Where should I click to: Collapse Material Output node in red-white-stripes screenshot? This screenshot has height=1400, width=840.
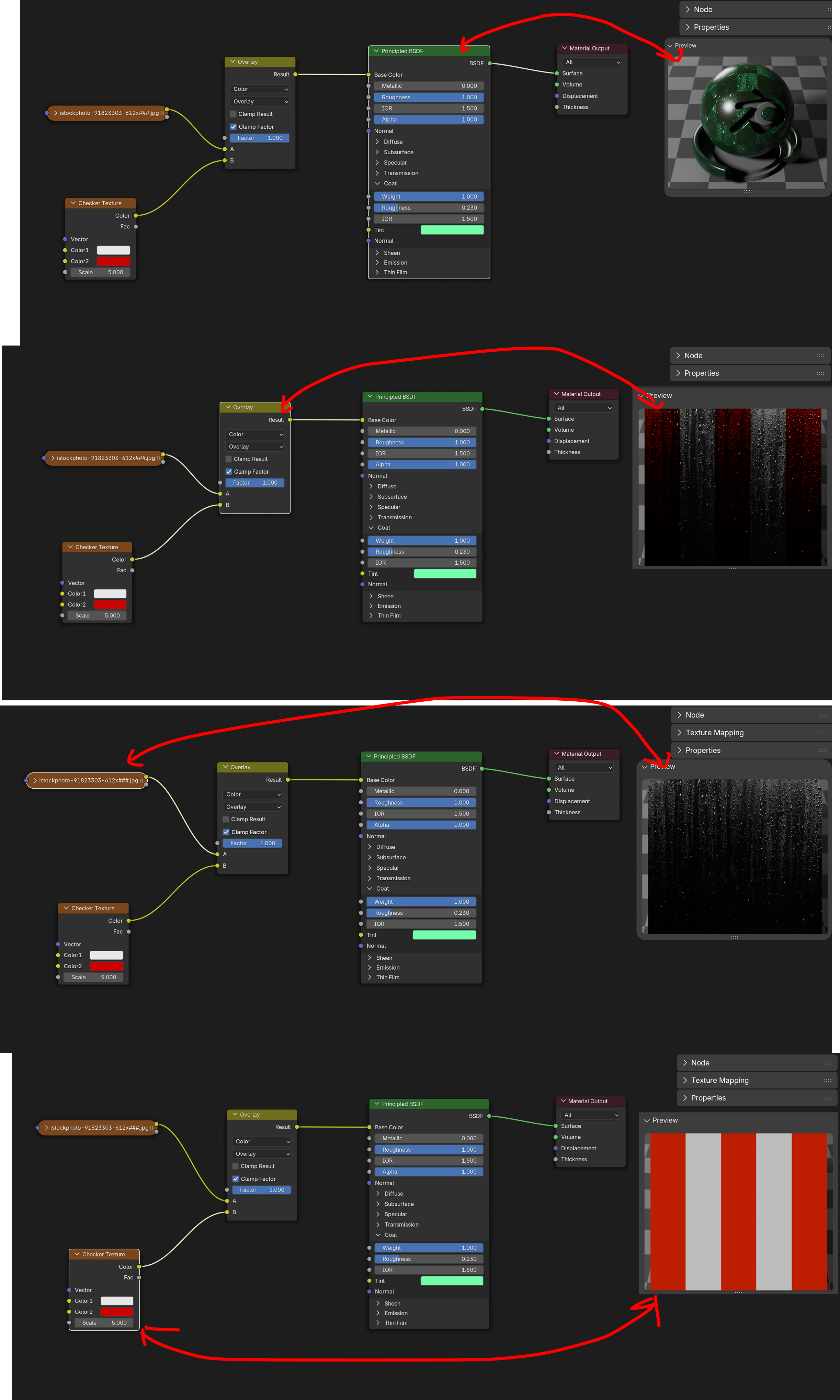point(563,1100)
